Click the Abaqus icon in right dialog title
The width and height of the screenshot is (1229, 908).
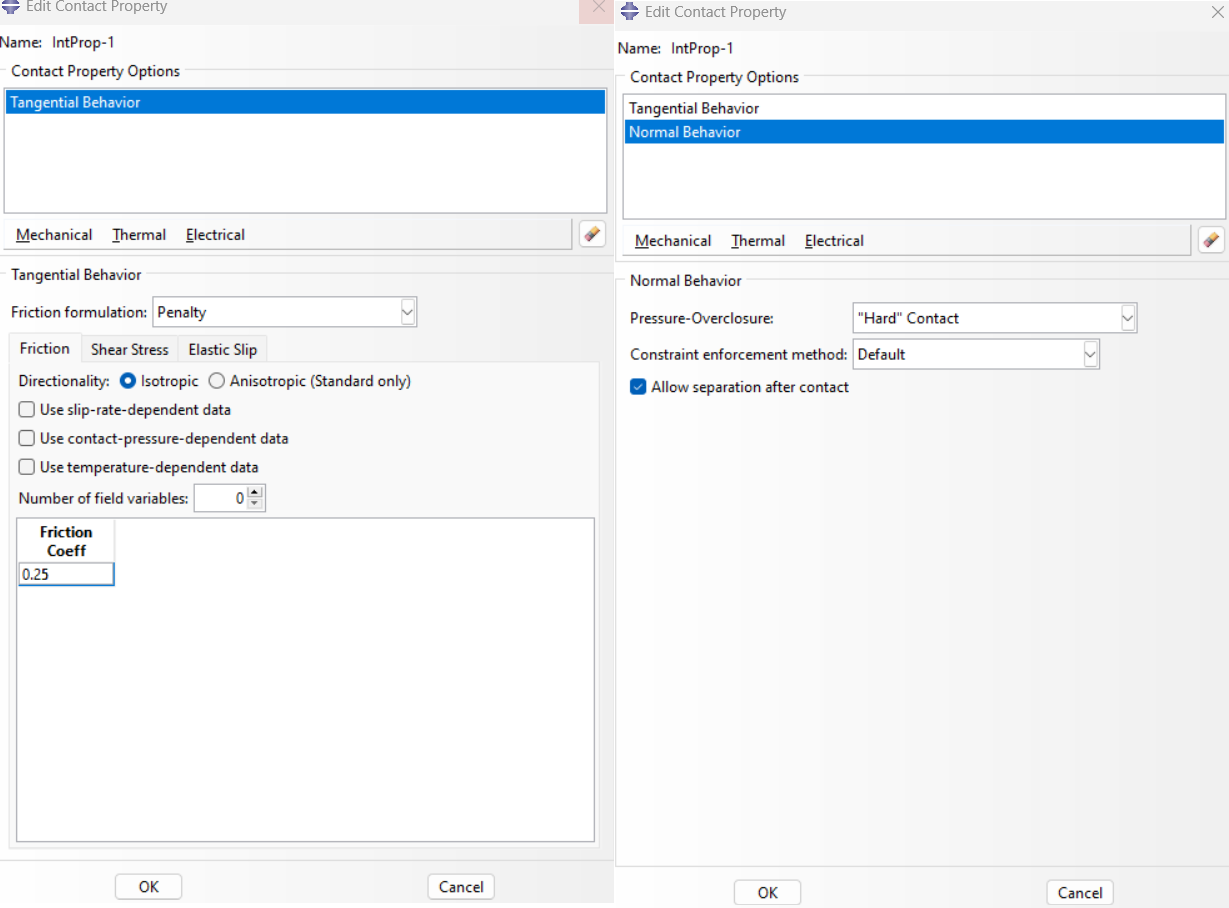click(x=630, y=12)
